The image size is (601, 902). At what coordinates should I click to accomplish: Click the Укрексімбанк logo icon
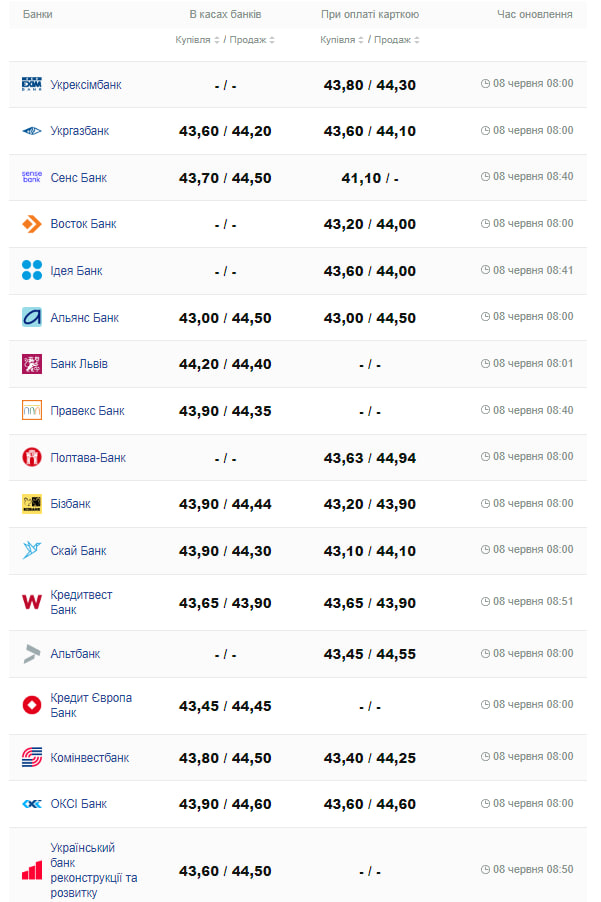pyautogui.click(x=32, y=84)
